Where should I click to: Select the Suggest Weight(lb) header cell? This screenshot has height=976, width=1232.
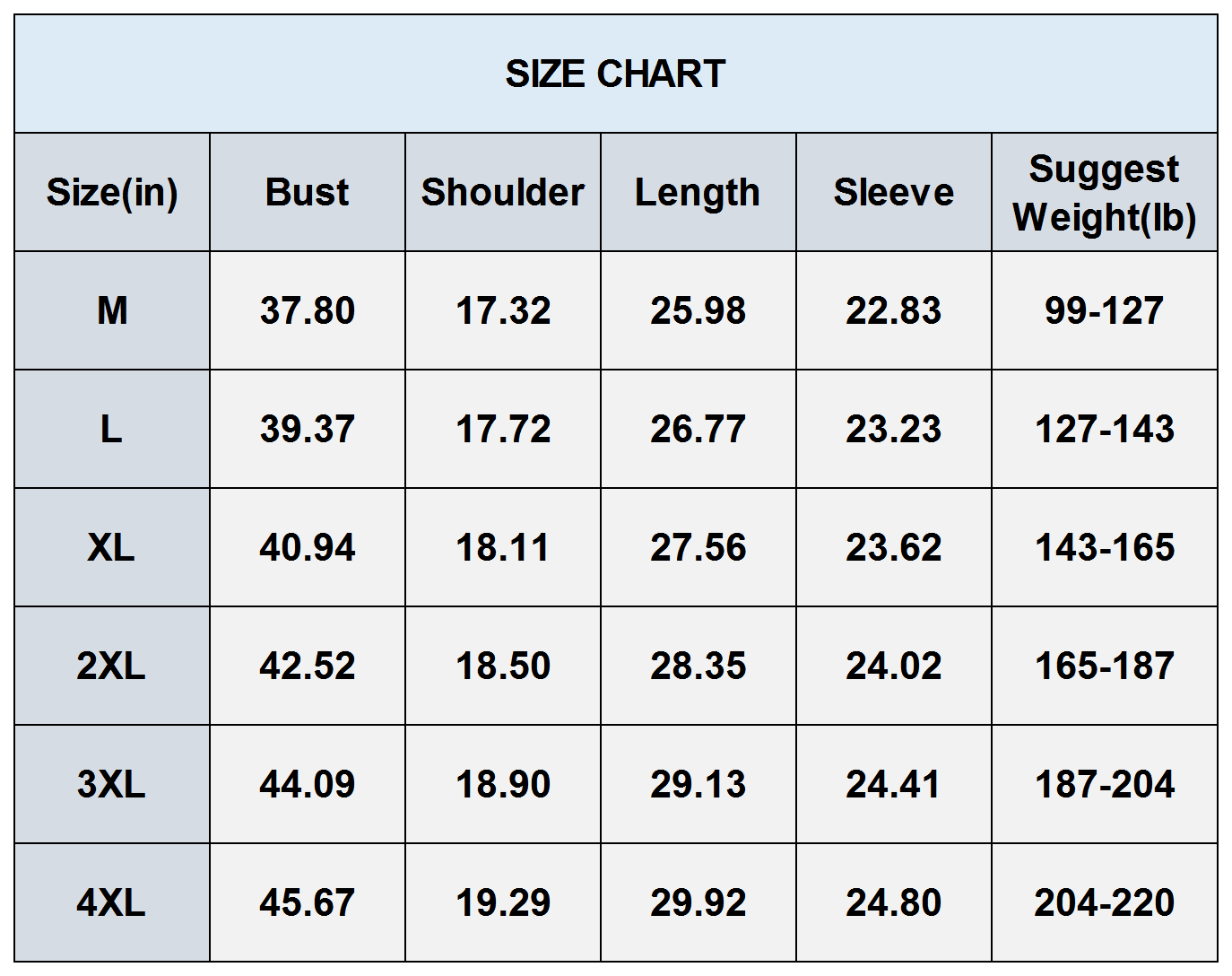[1104, 192]
